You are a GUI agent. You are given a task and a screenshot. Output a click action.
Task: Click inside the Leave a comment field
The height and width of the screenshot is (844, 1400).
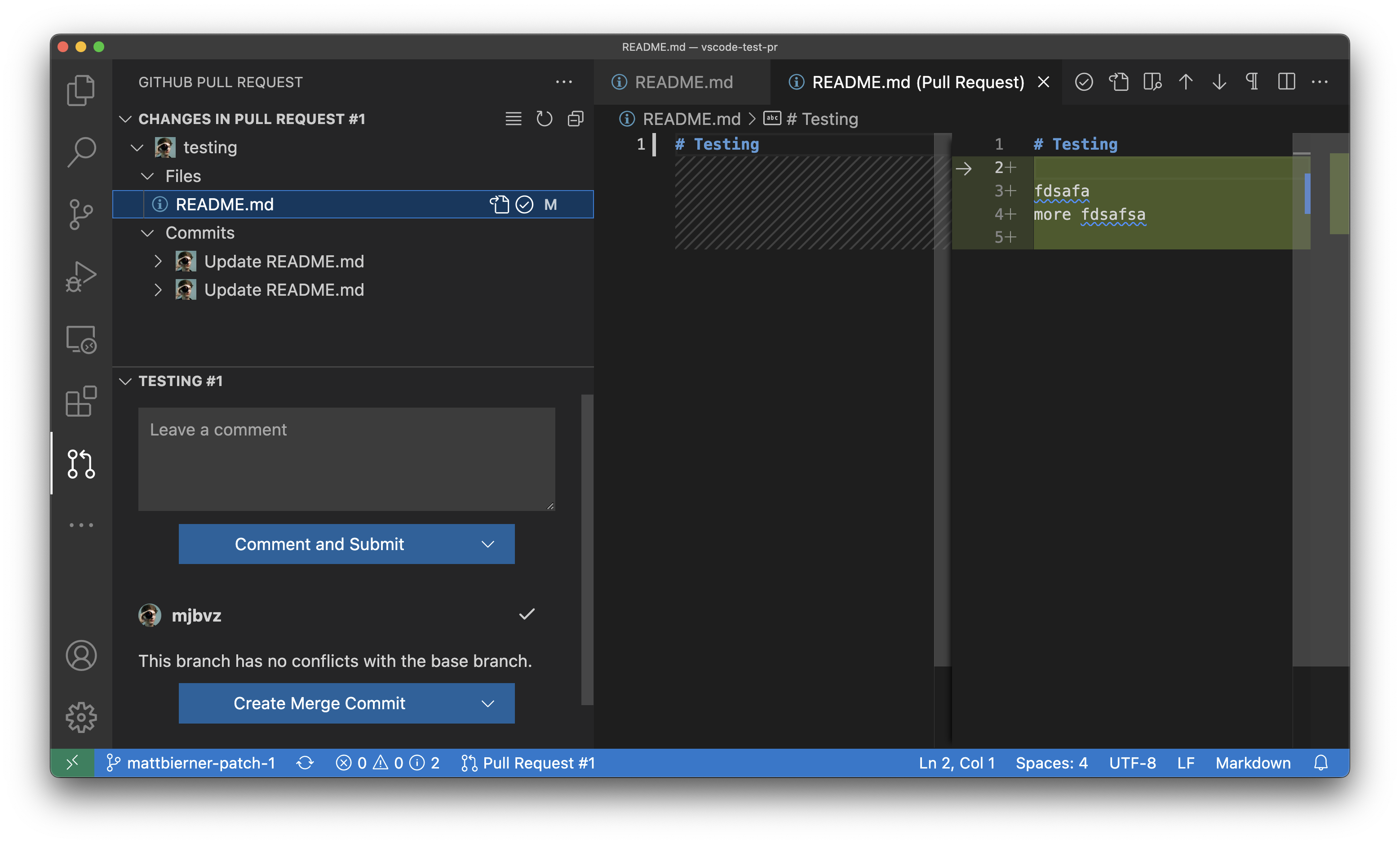coord(346,459)
